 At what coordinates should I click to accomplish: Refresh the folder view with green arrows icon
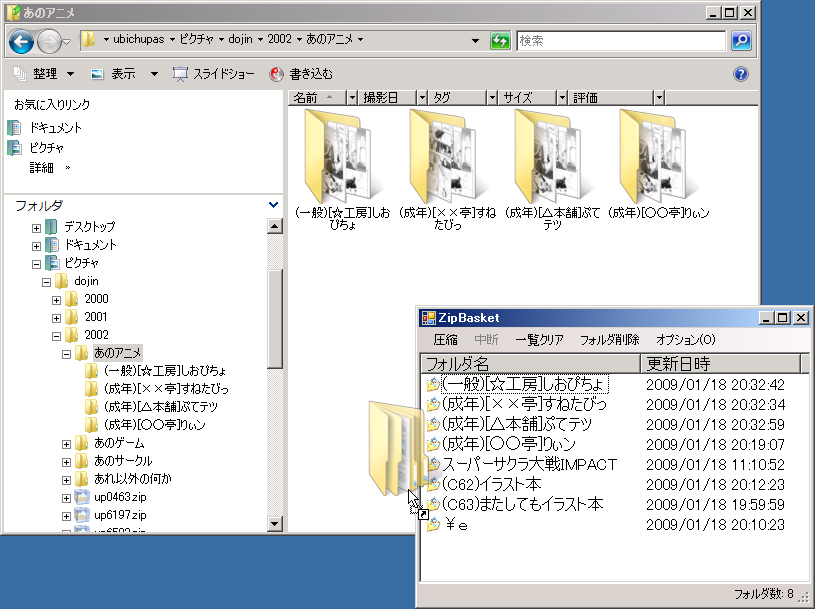tap(500, 41)
